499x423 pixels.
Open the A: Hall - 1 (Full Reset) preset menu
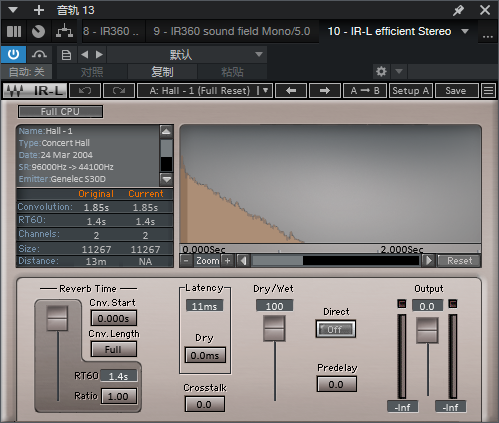[x=205, y=91]
